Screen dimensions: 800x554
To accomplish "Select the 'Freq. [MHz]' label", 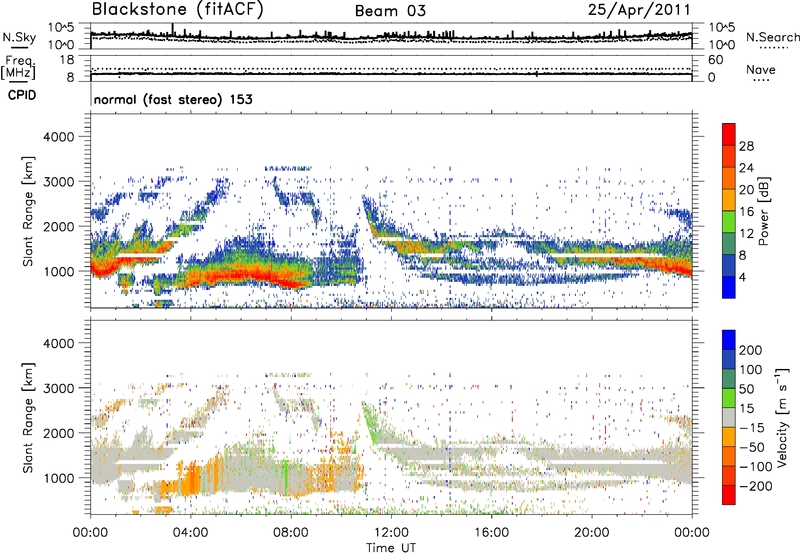I will pyautogui.click(x=18, y=67).
